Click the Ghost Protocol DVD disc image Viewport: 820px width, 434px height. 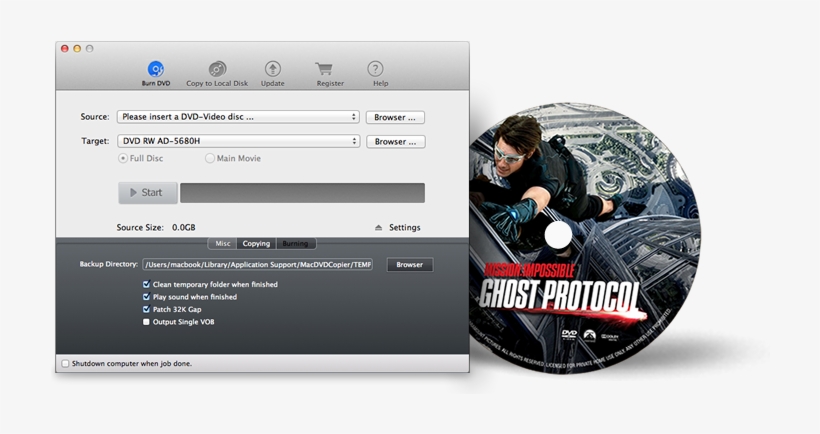(584, 238)
